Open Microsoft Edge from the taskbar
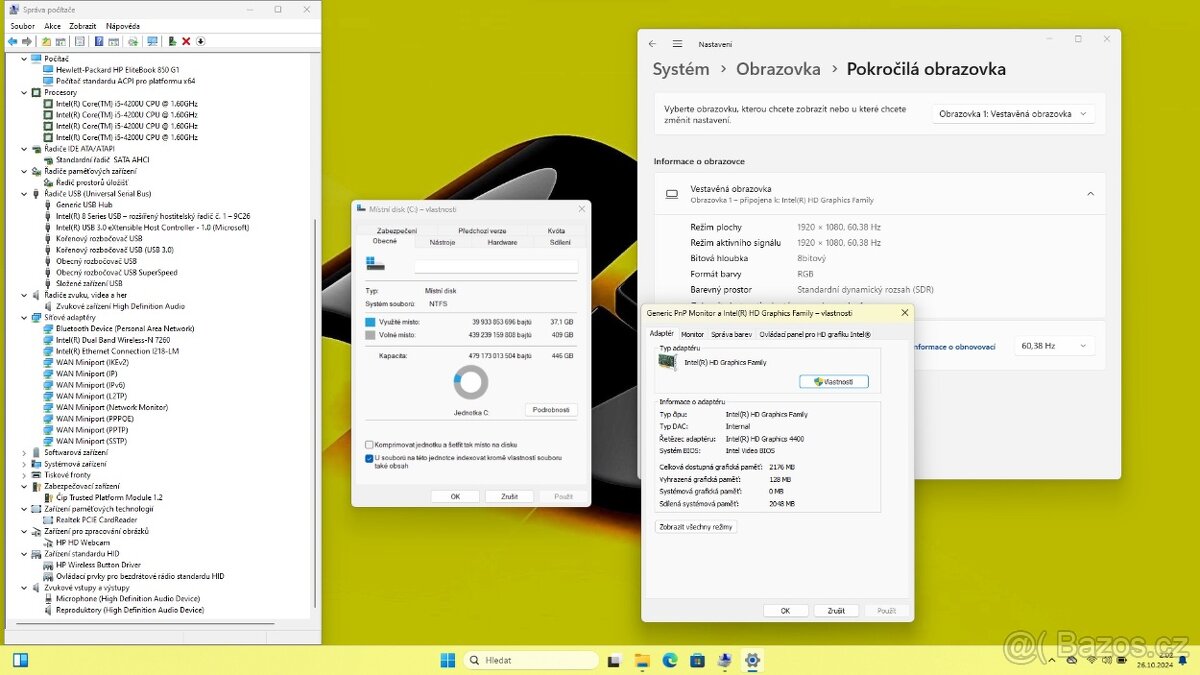The height and width of the screenshot is (675, 1200). (669, 660)
